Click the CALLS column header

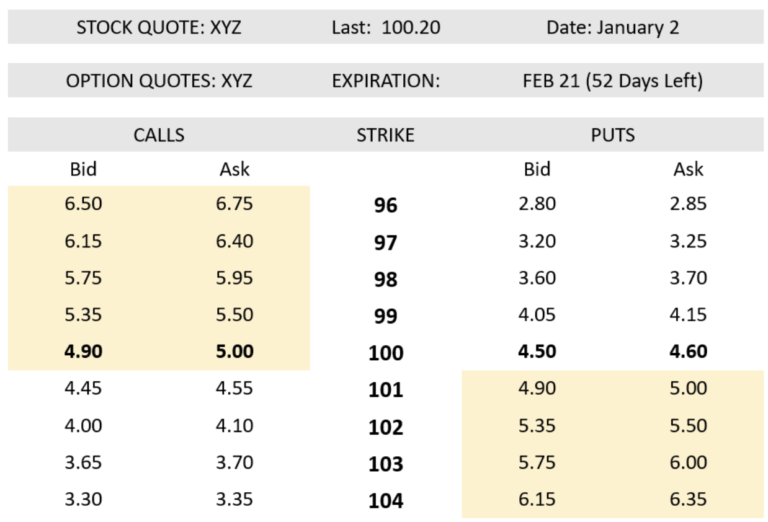click(159, 135)
